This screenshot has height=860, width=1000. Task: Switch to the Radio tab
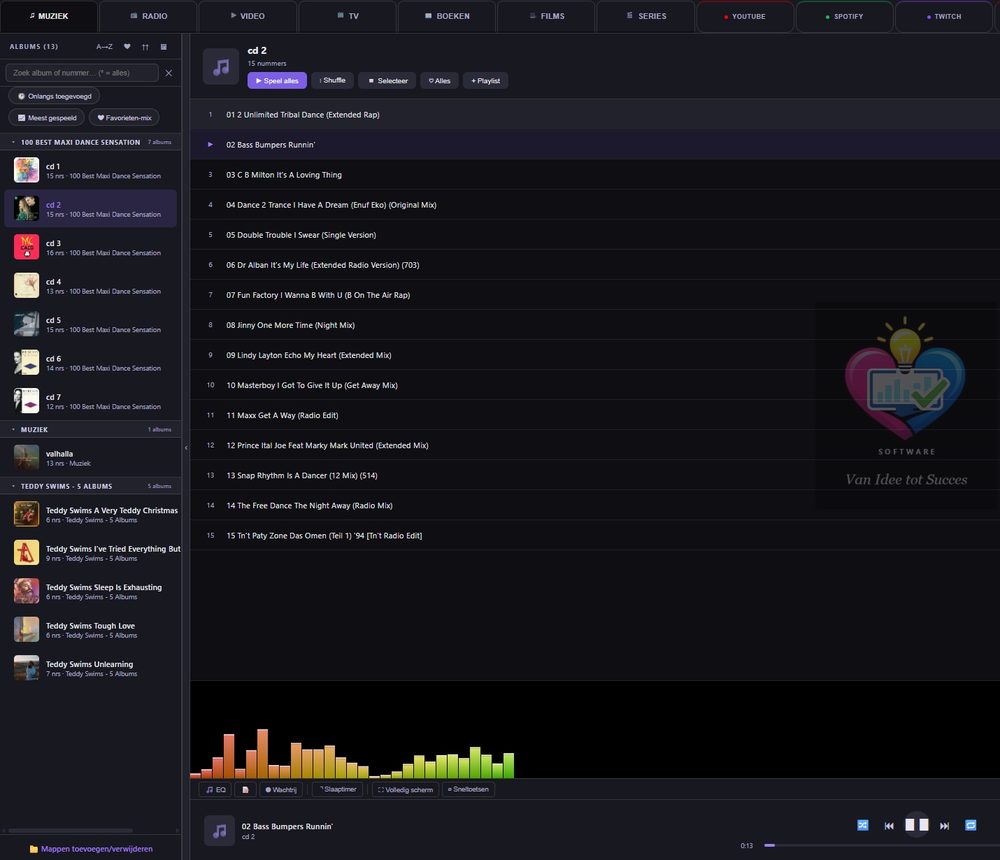point(148,16)
